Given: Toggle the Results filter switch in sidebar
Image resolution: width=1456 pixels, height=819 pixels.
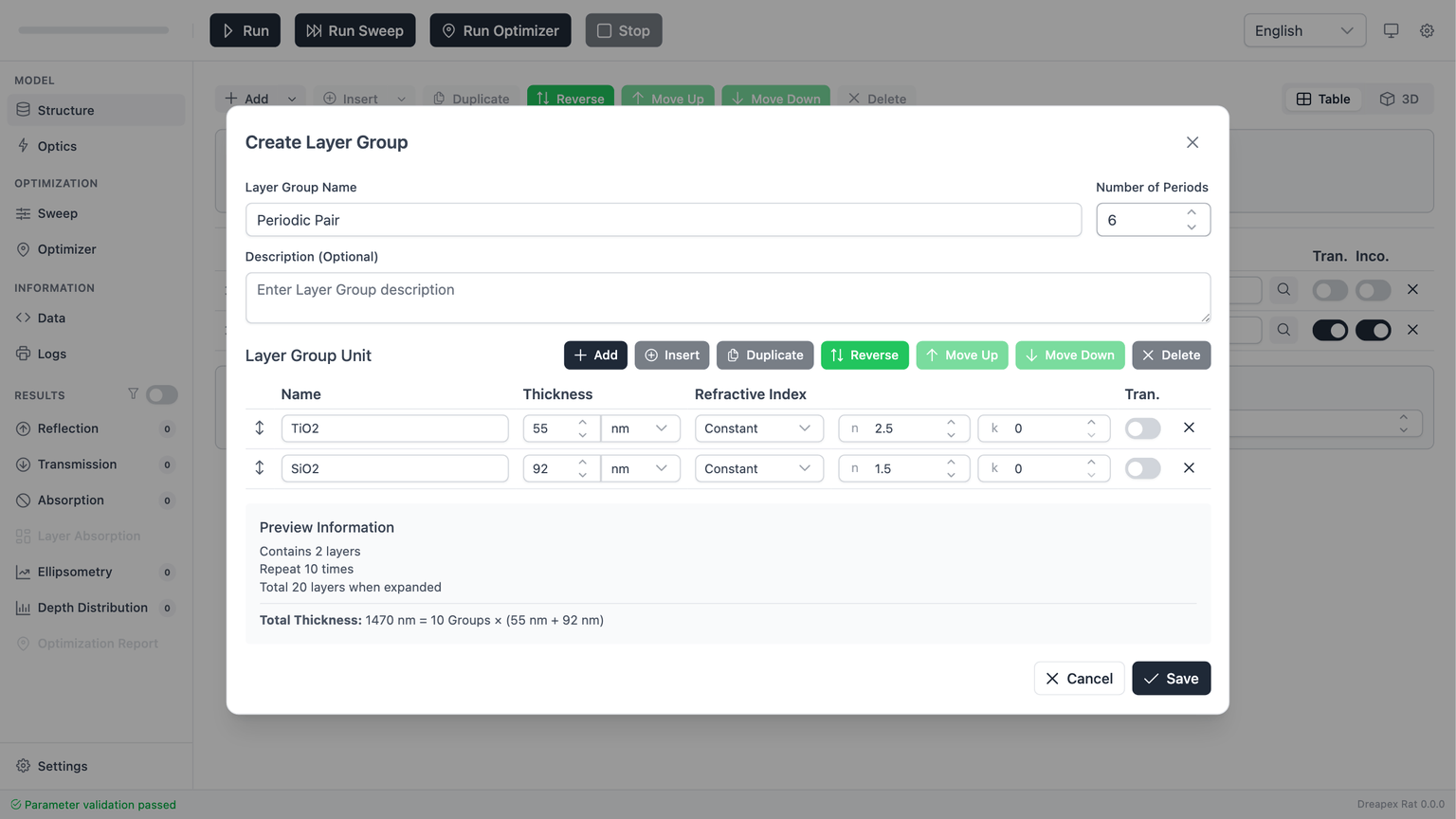Looking at the screenshot, I should tap(162, 394).
